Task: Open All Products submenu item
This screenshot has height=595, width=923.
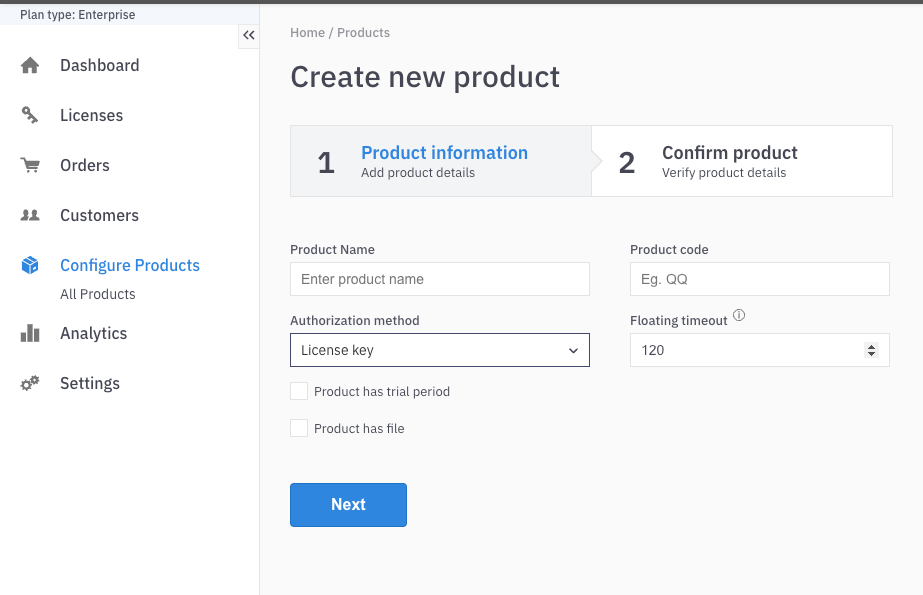Action: tap(97, 294)
